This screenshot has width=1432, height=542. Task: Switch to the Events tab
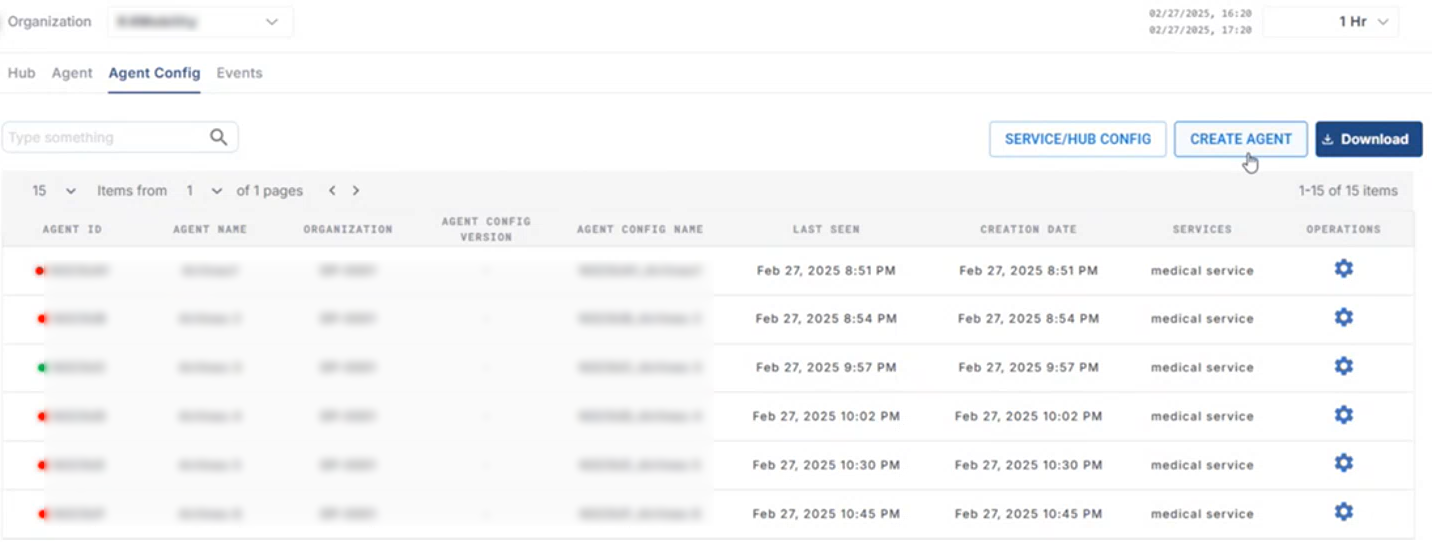tap(239, 73)
